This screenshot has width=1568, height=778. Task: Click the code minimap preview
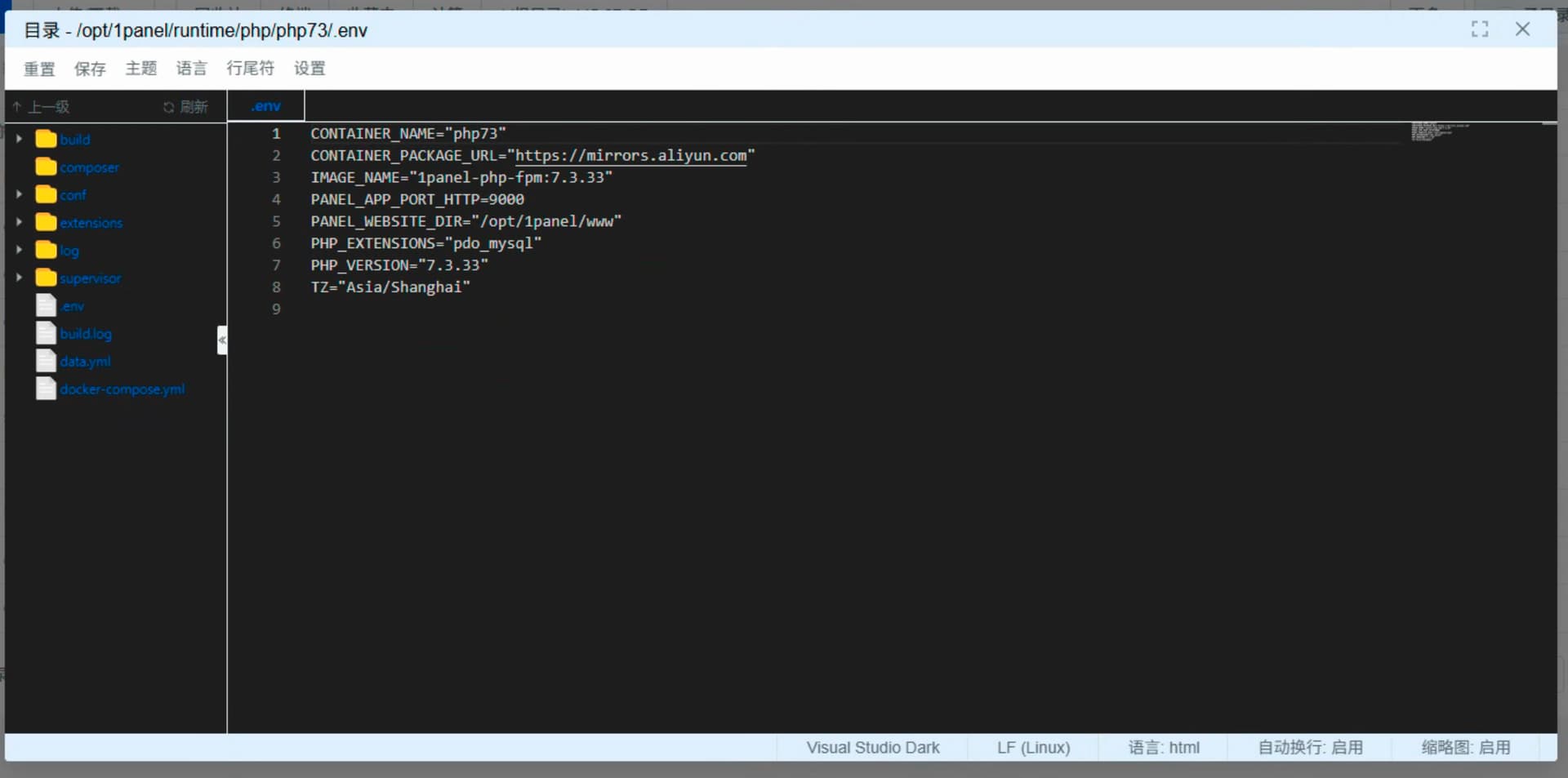click(x=1437, y=131)
